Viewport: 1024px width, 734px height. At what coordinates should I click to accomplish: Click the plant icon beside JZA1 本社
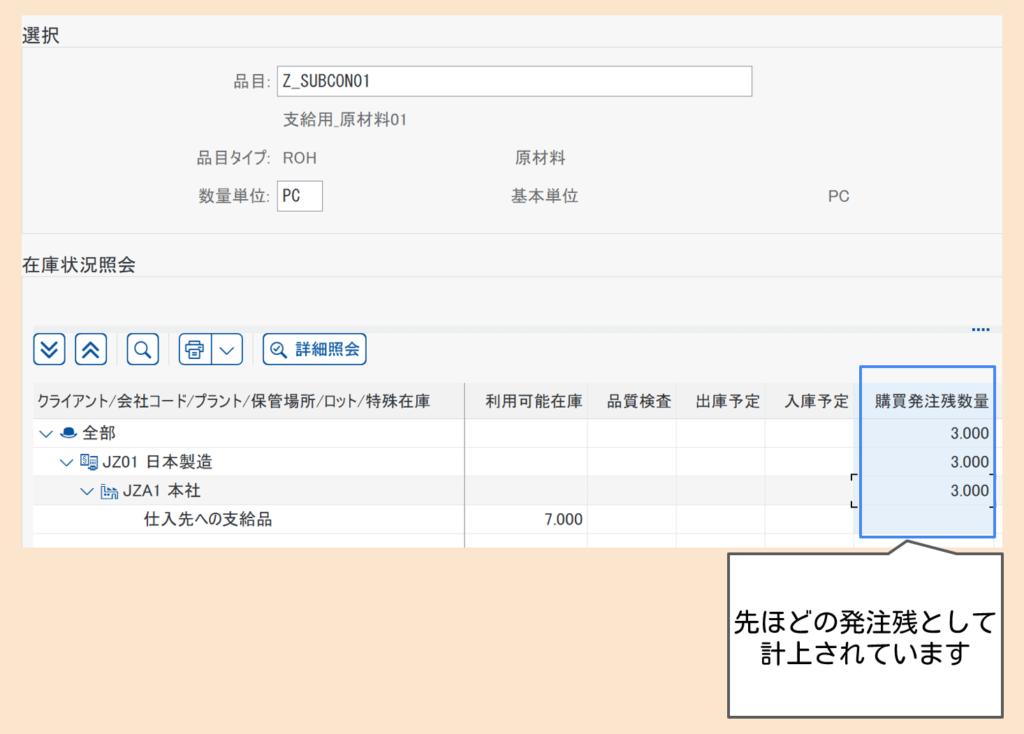pyautogui.click(x=109, y=491)
